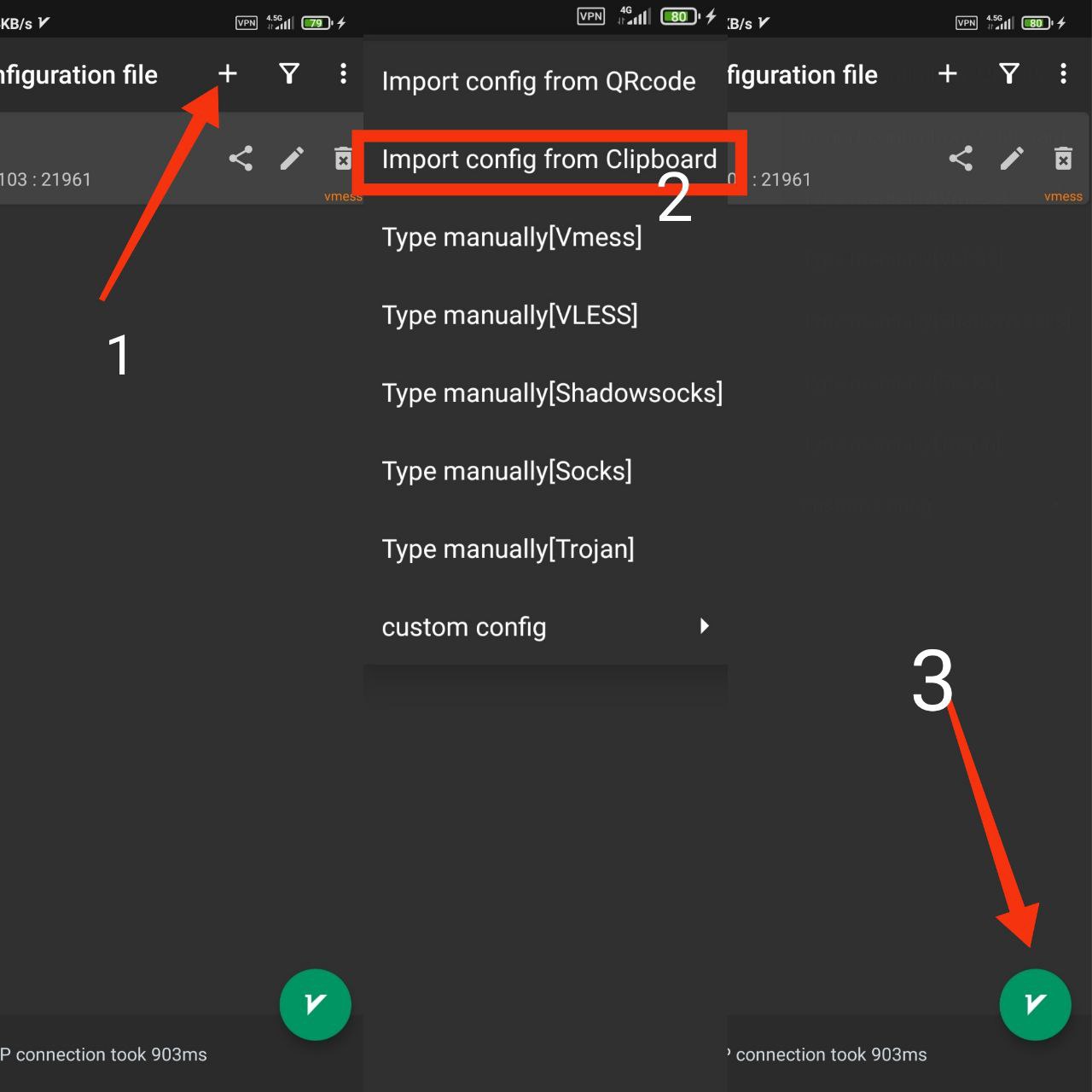Delete the vmess config in right screen
The width and height of the screenshot is (1092, 1092).
click(1063, 159)
